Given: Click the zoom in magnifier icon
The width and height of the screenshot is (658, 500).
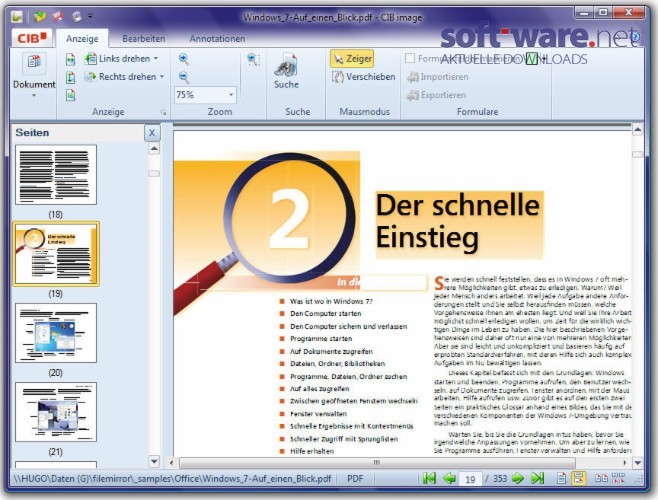Looking at the screenshot, I should [184, 59].
